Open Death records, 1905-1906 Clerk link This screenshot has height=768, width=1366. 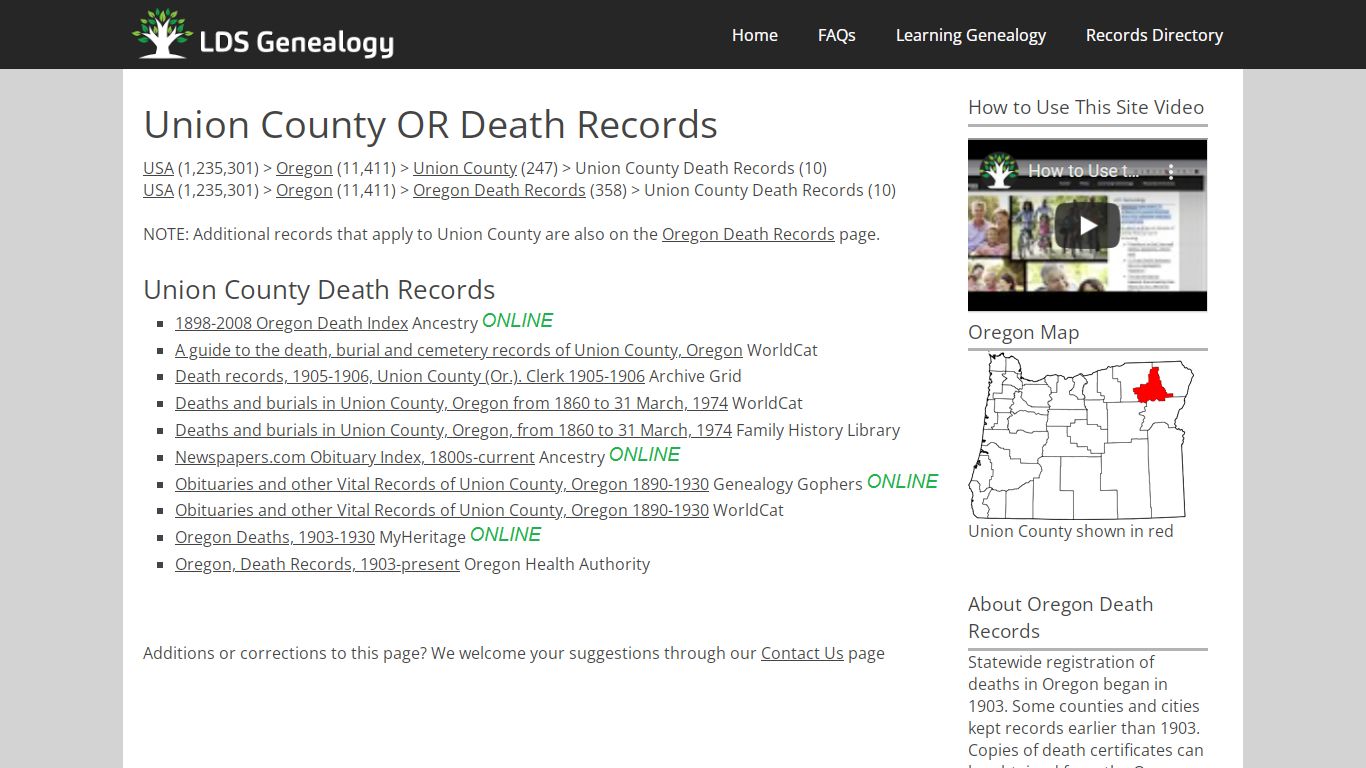click(410, 376)
